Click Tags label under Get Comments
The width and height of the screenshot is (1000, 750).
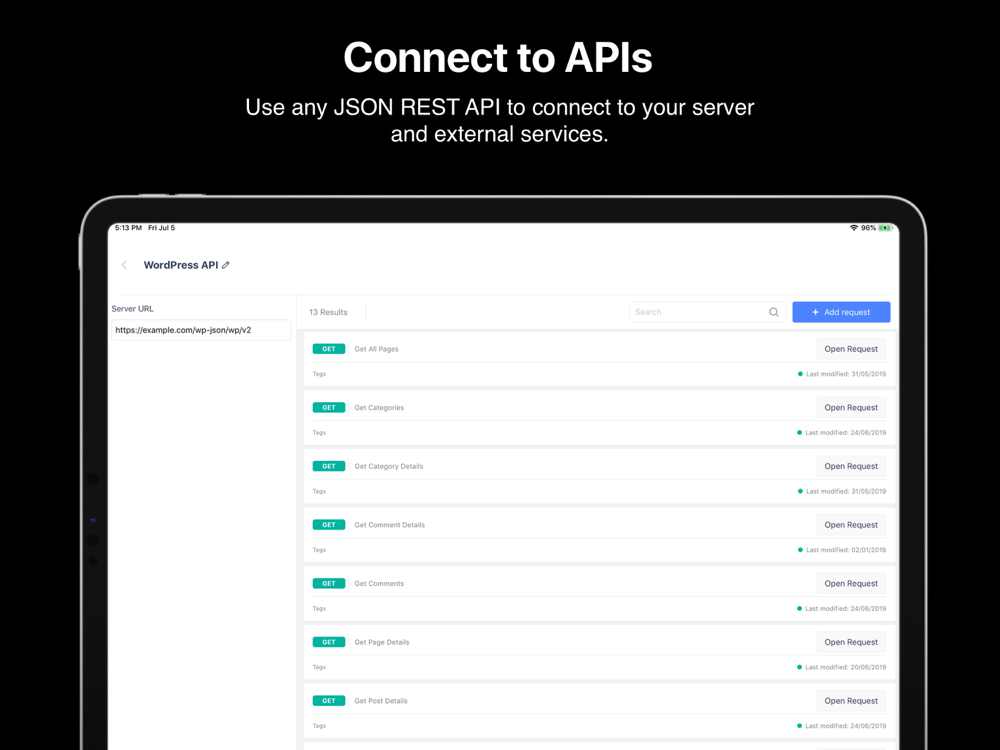[x=319, y=608]
